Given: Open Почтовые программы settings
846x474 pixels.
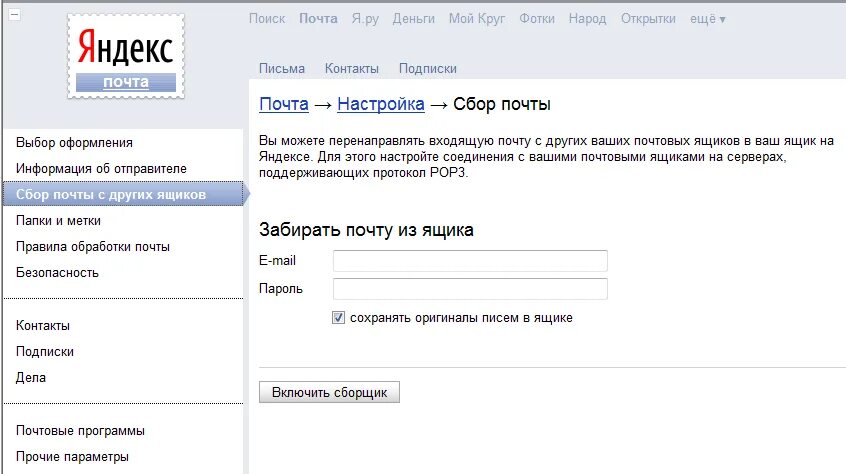Looking at the screenshot, I should coord(80,431).
